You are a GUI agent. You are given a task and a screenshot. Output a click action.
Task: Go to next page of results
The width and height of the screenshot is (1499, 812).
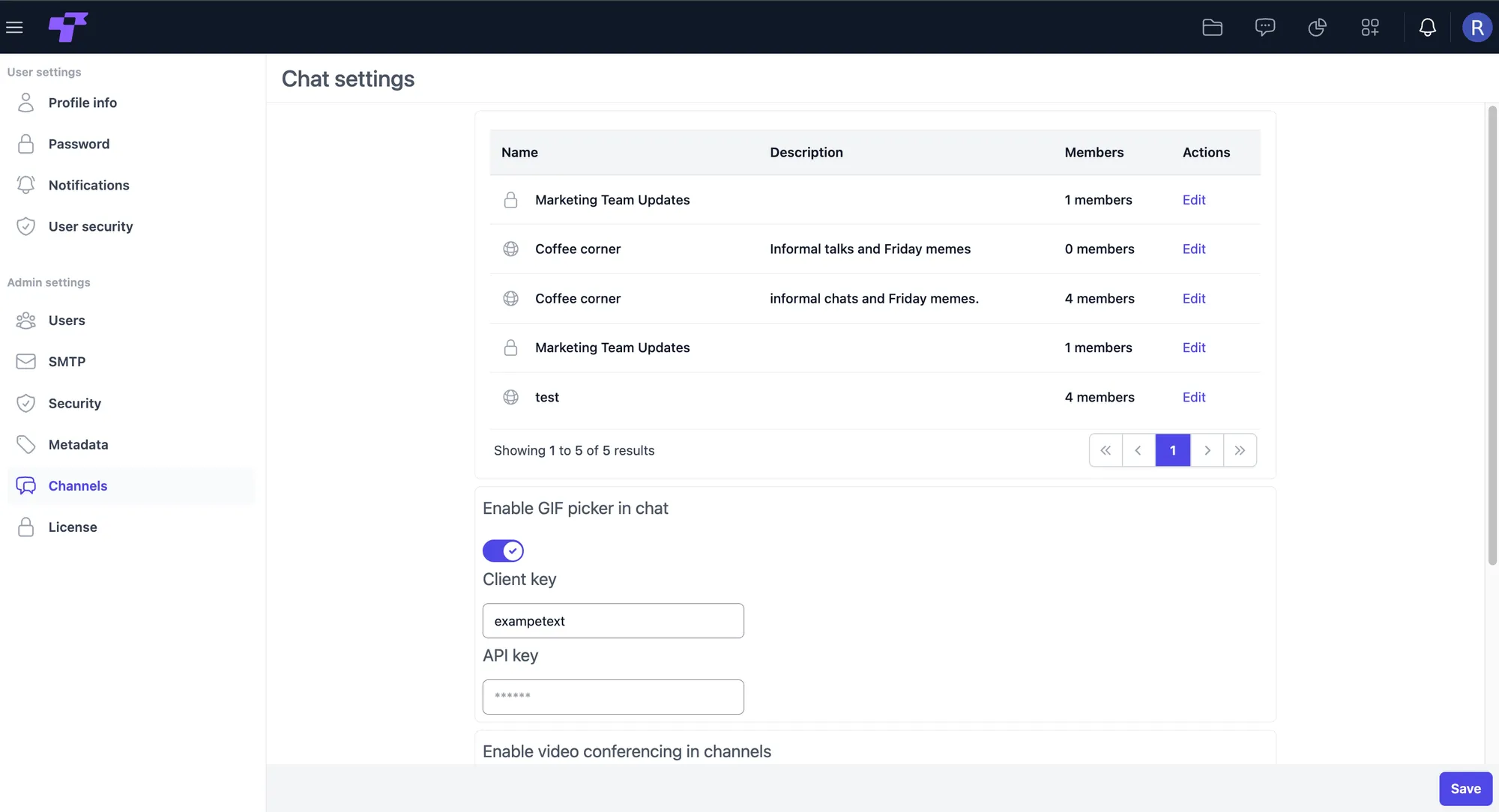1207,450
